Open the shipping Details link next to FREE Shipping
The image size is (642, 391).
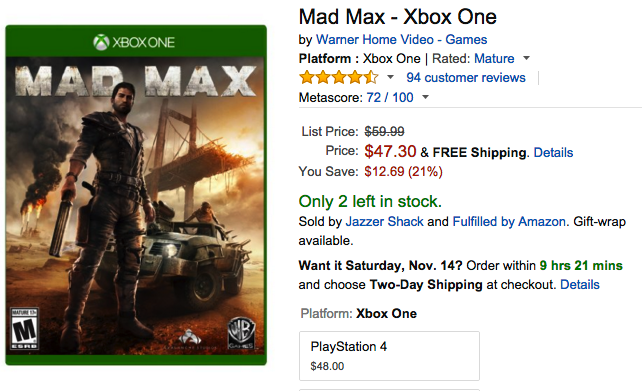(x=553, y=152)
